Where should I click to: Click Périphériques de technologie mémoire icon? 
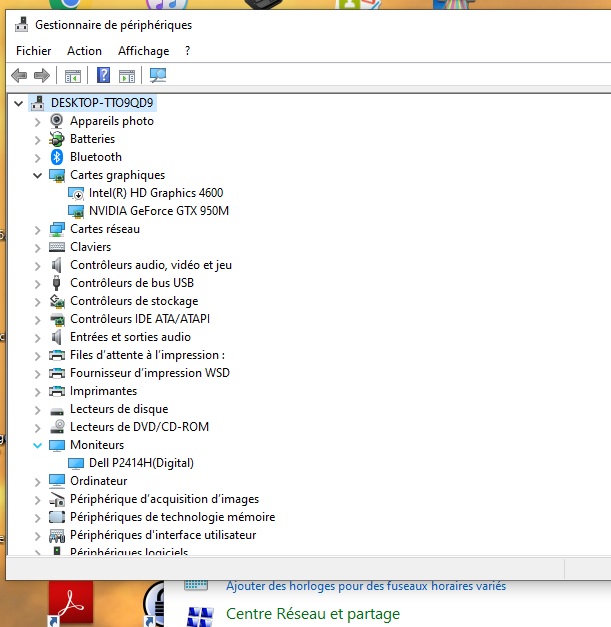click(57, 517)
